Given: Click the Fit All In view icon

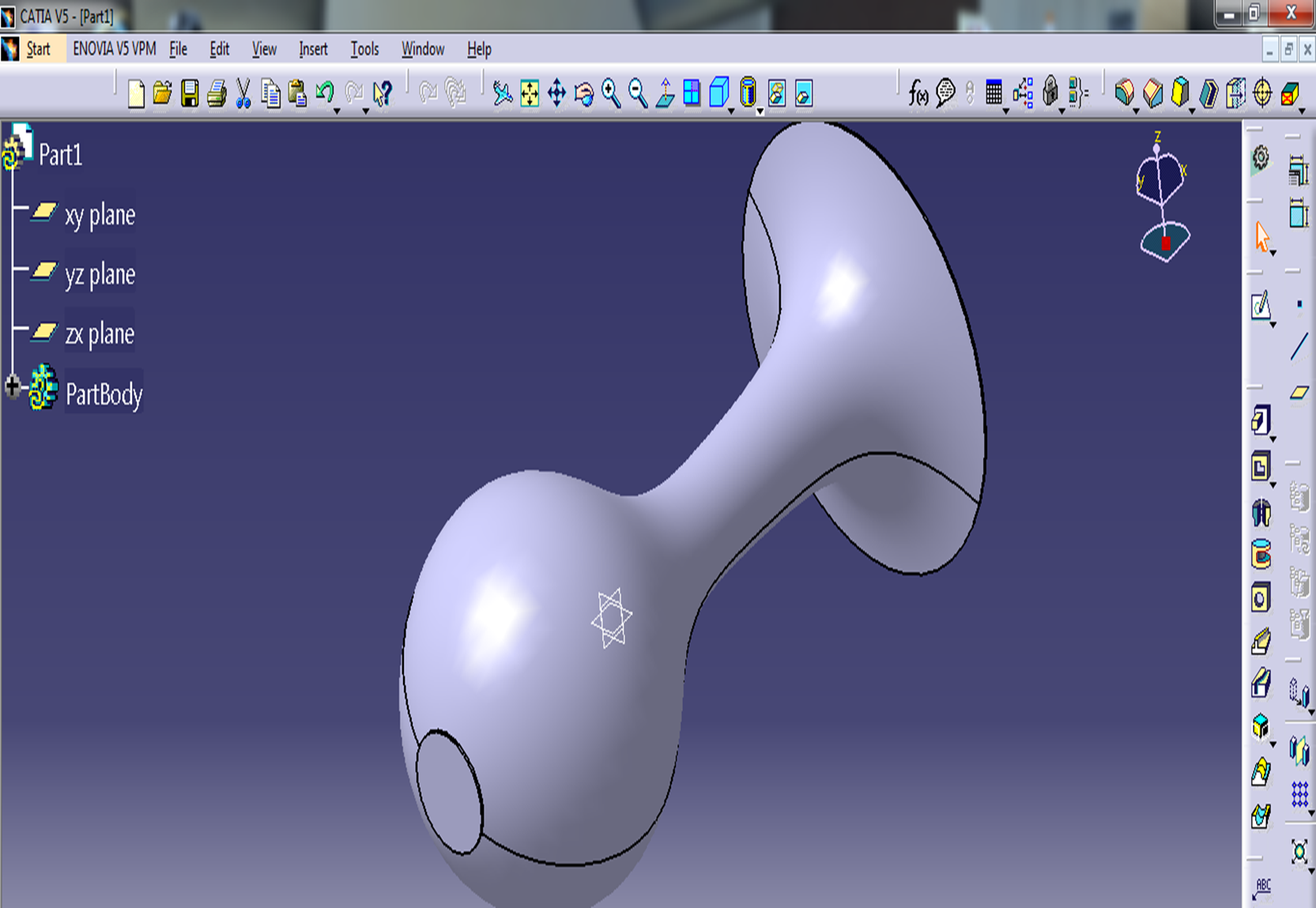Looking at the screenshot, I should coord(530,94).
